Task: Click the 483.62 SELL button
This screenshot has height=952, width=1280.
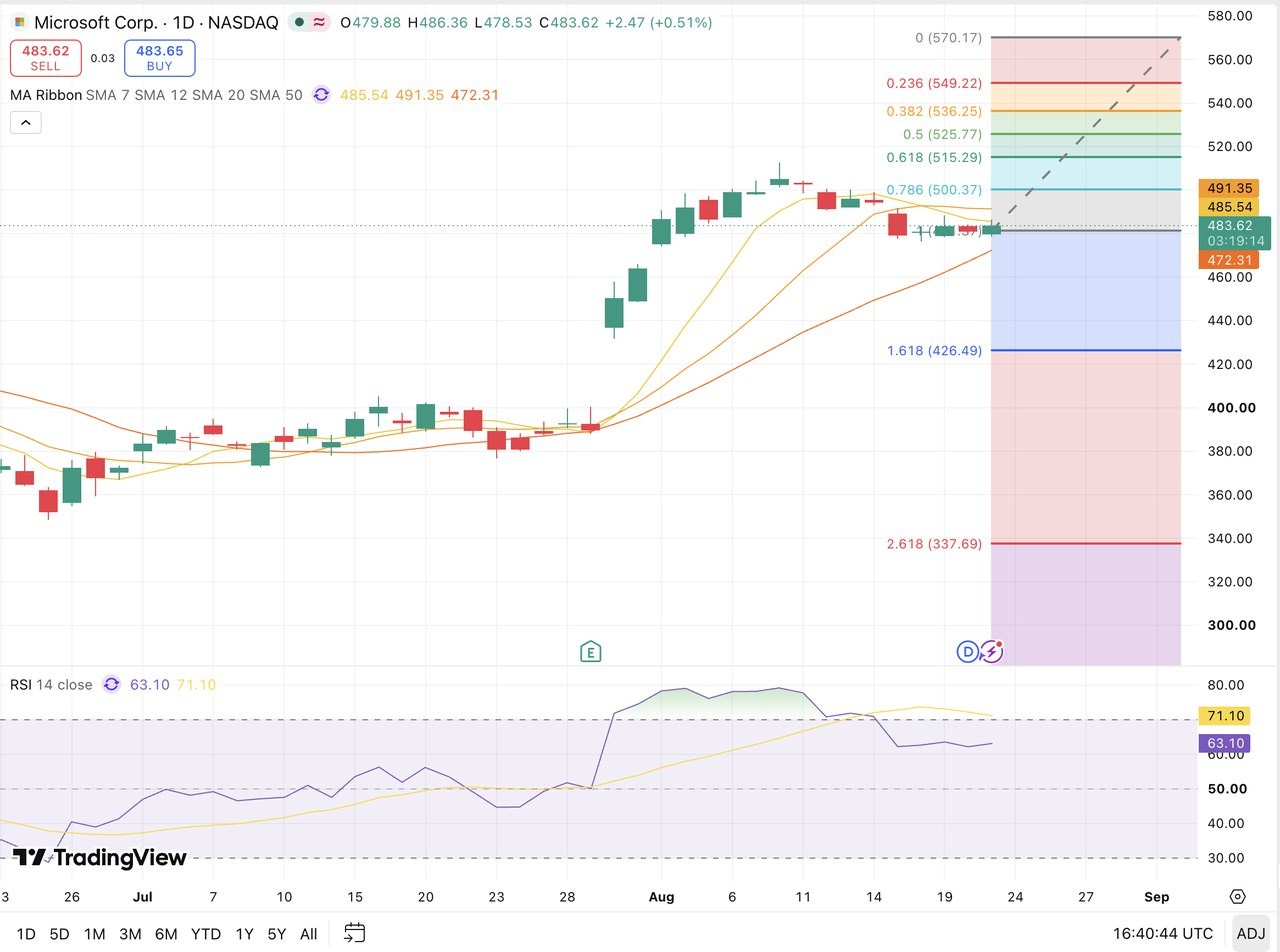Action: [45, 58]
